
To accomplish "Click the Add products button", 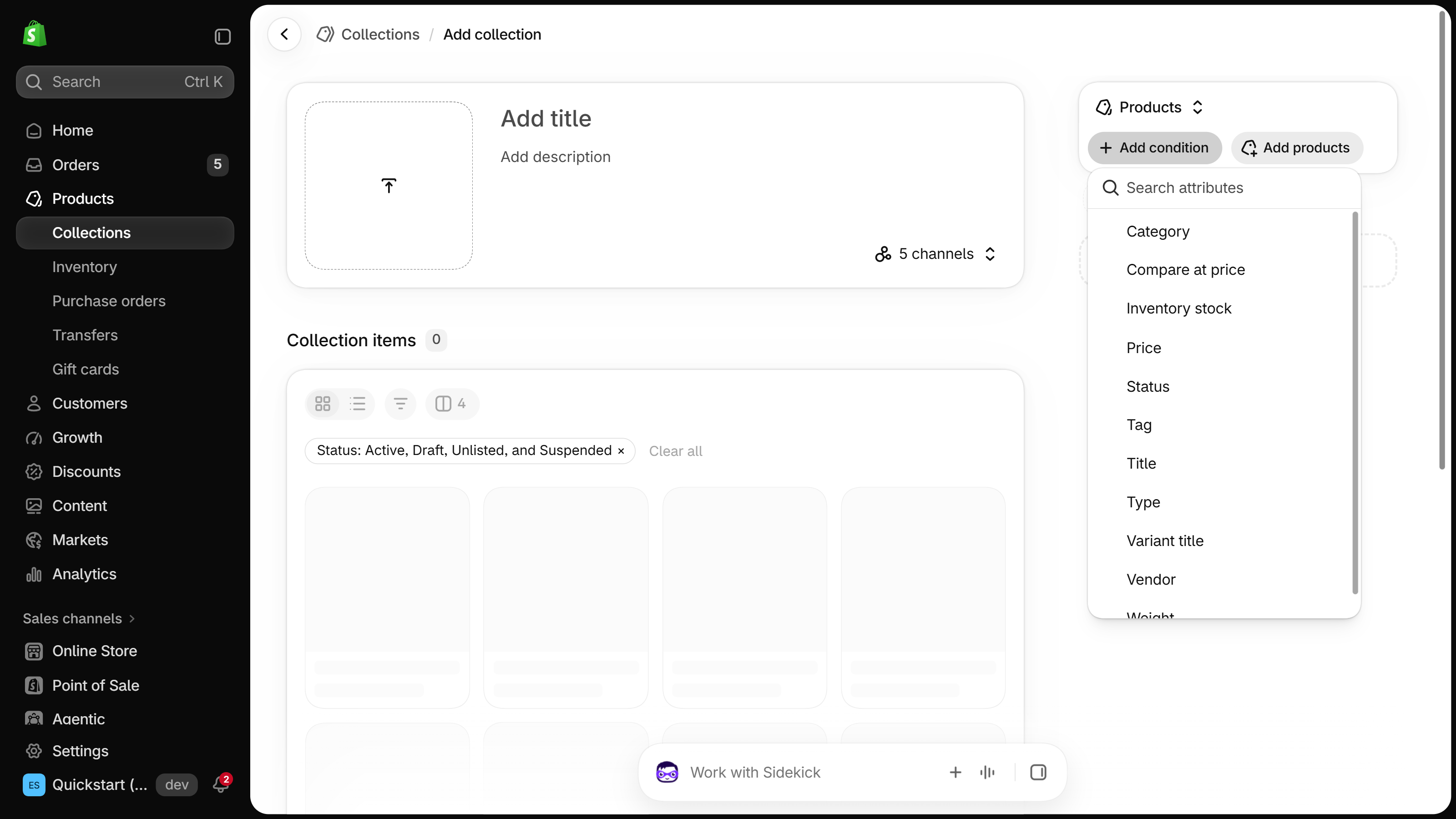I will [1297, 148].
